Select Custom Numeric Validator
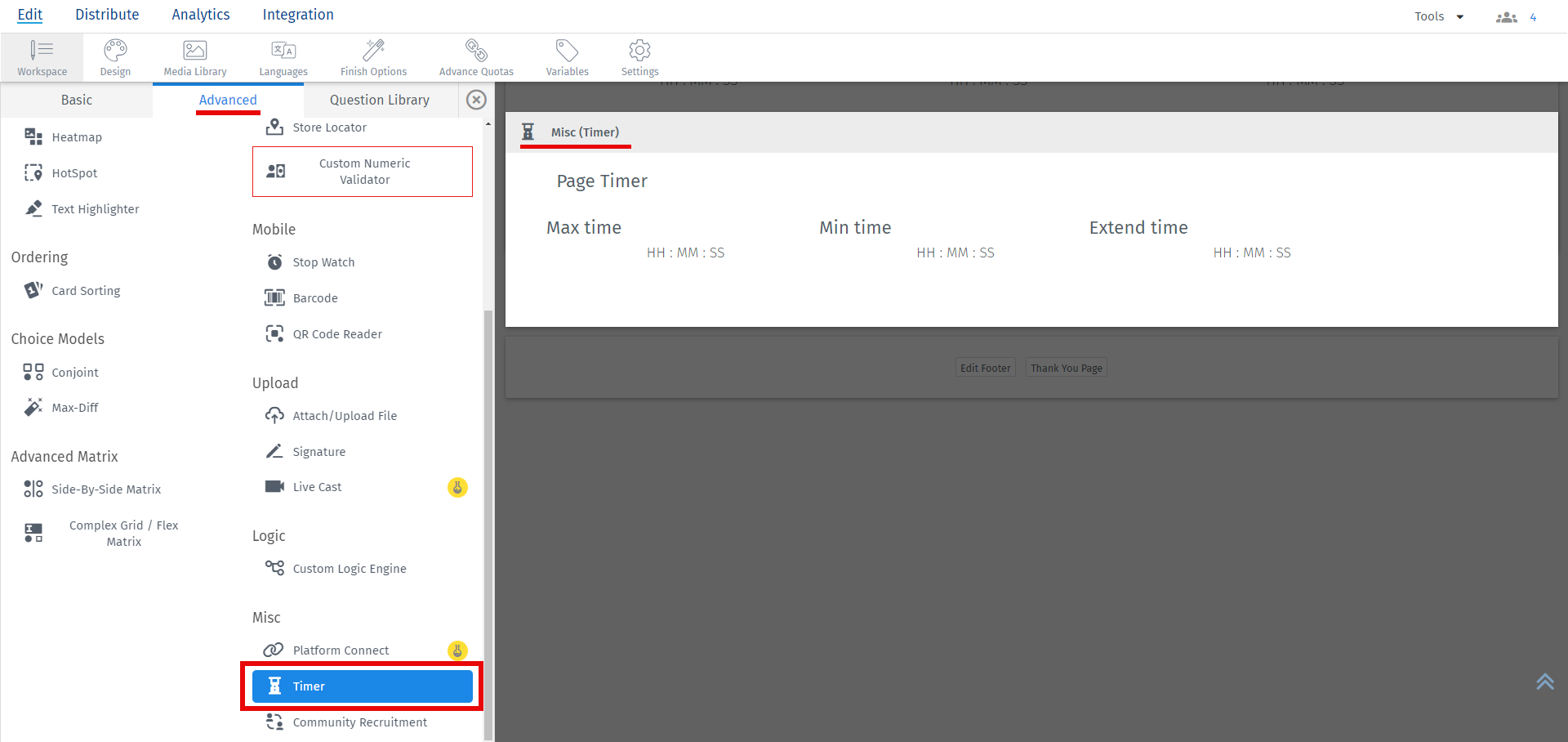1568x742 pixels. click(363, 172)
